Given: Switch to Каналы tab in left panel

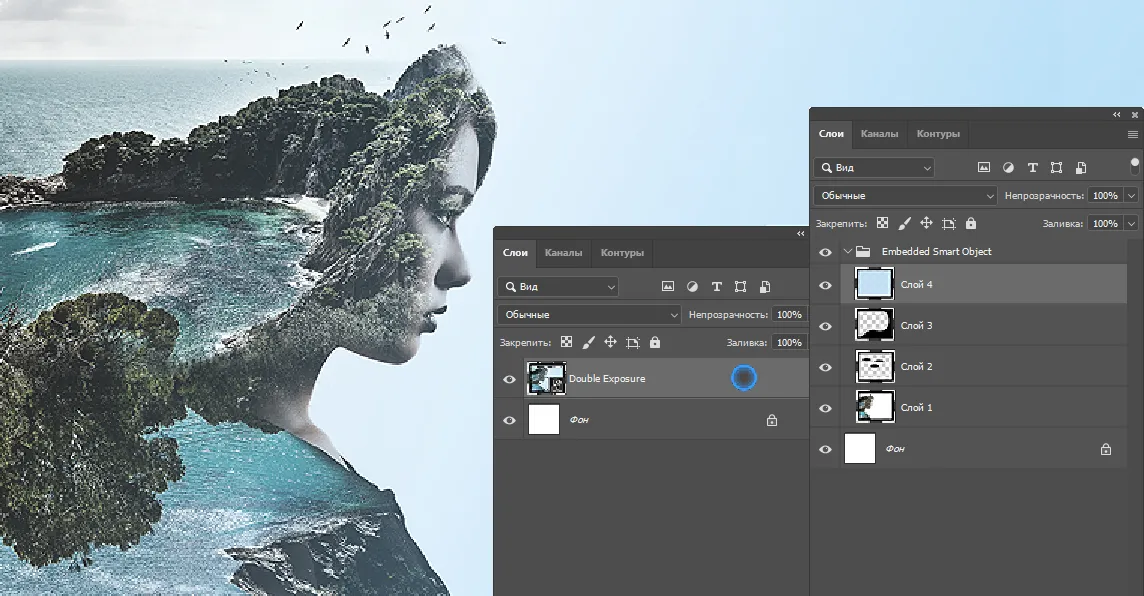Looking at the screenshot, I should click(563, 253).
